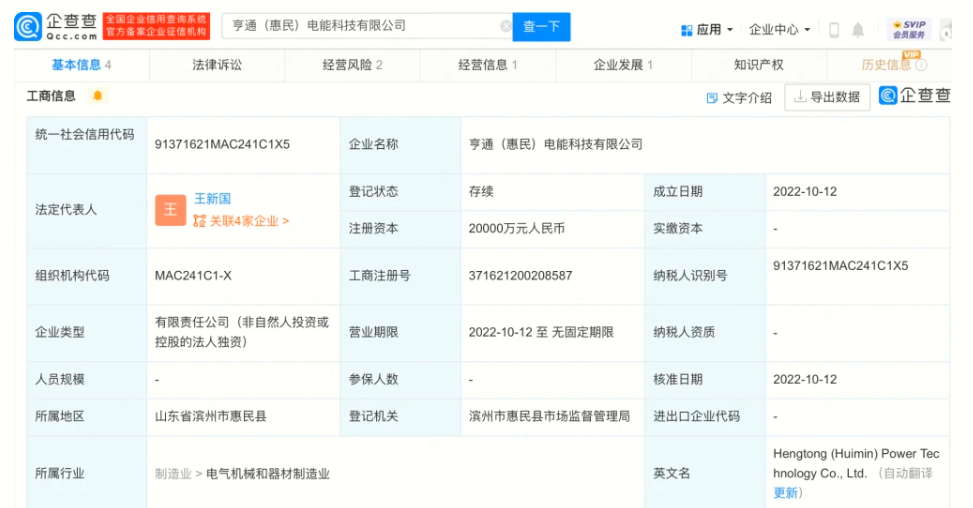
Task: Click the 更新 link for English name
Action: (x=785, y=493)
